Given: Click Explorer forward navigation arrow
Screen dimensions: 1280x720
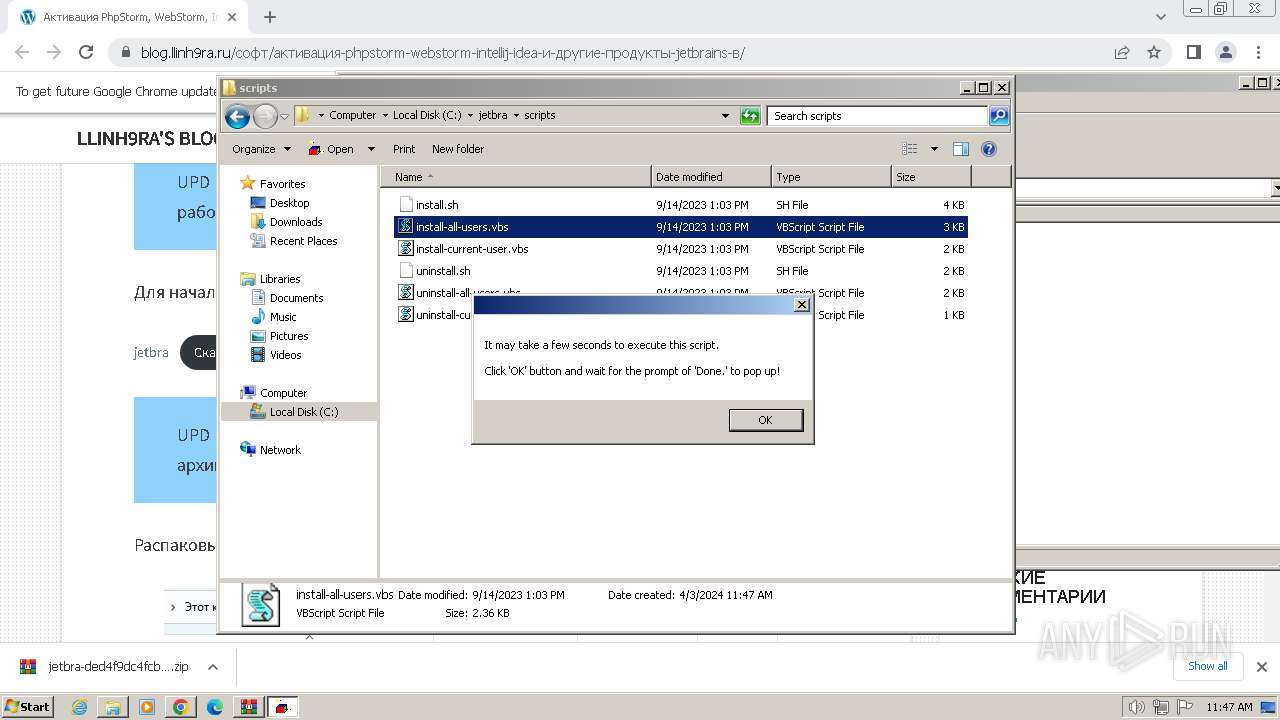Looking at the screenshot, I should tap(265, 116).
